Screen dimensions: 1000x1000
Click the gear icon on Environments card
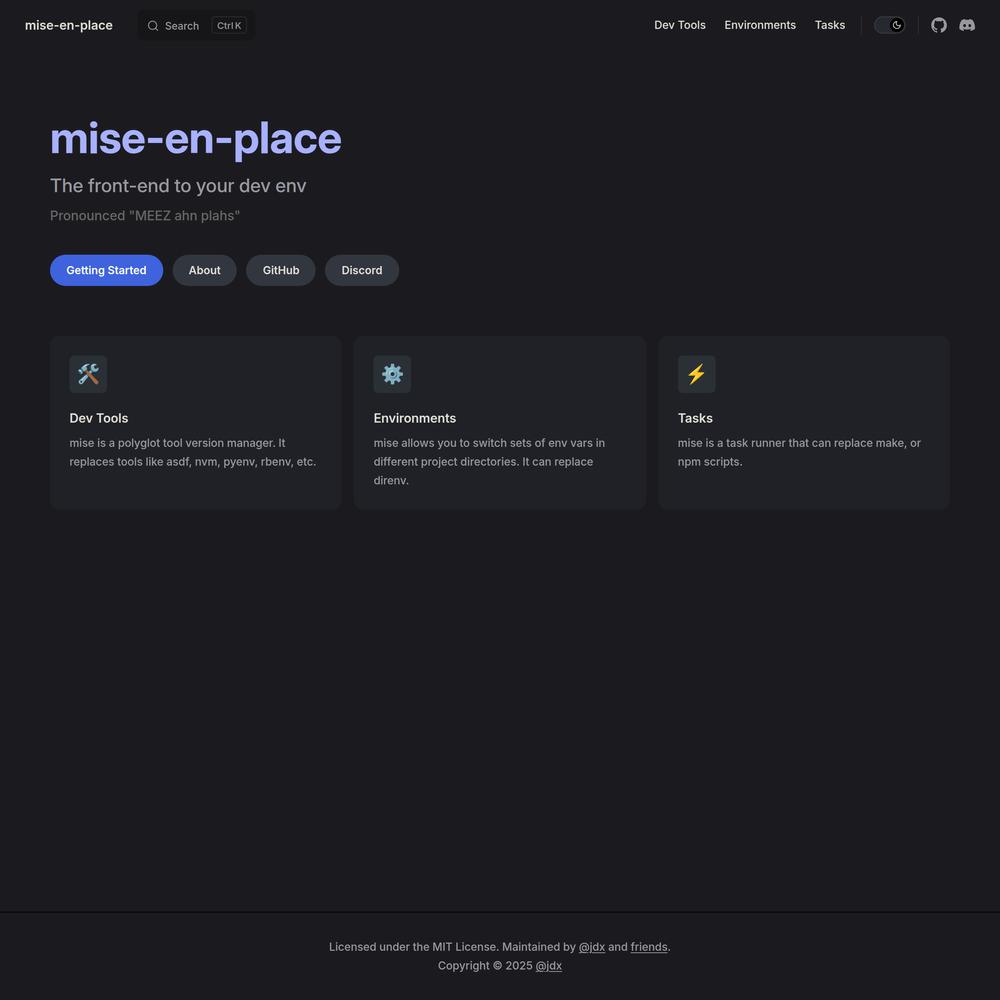coord(392,374)
